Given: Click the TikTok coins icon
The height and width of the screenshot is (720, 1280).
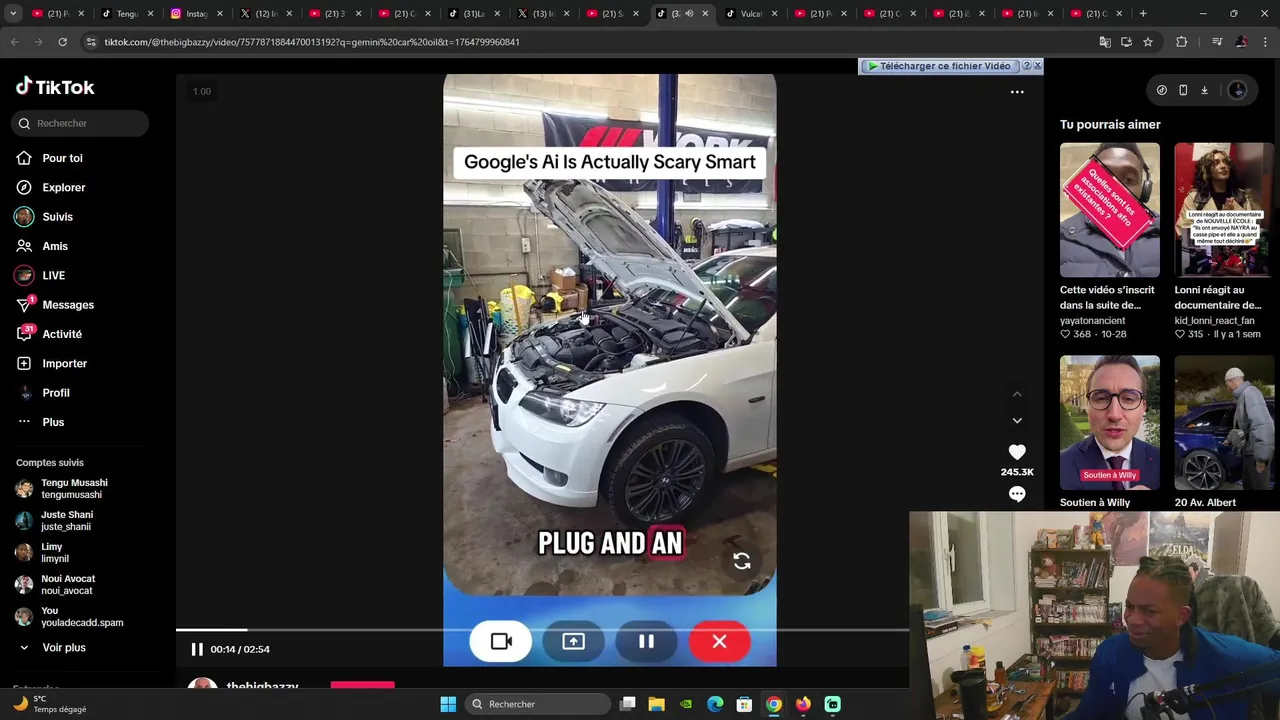Looking at the screenshot, I should click(x=1161, y=90).
